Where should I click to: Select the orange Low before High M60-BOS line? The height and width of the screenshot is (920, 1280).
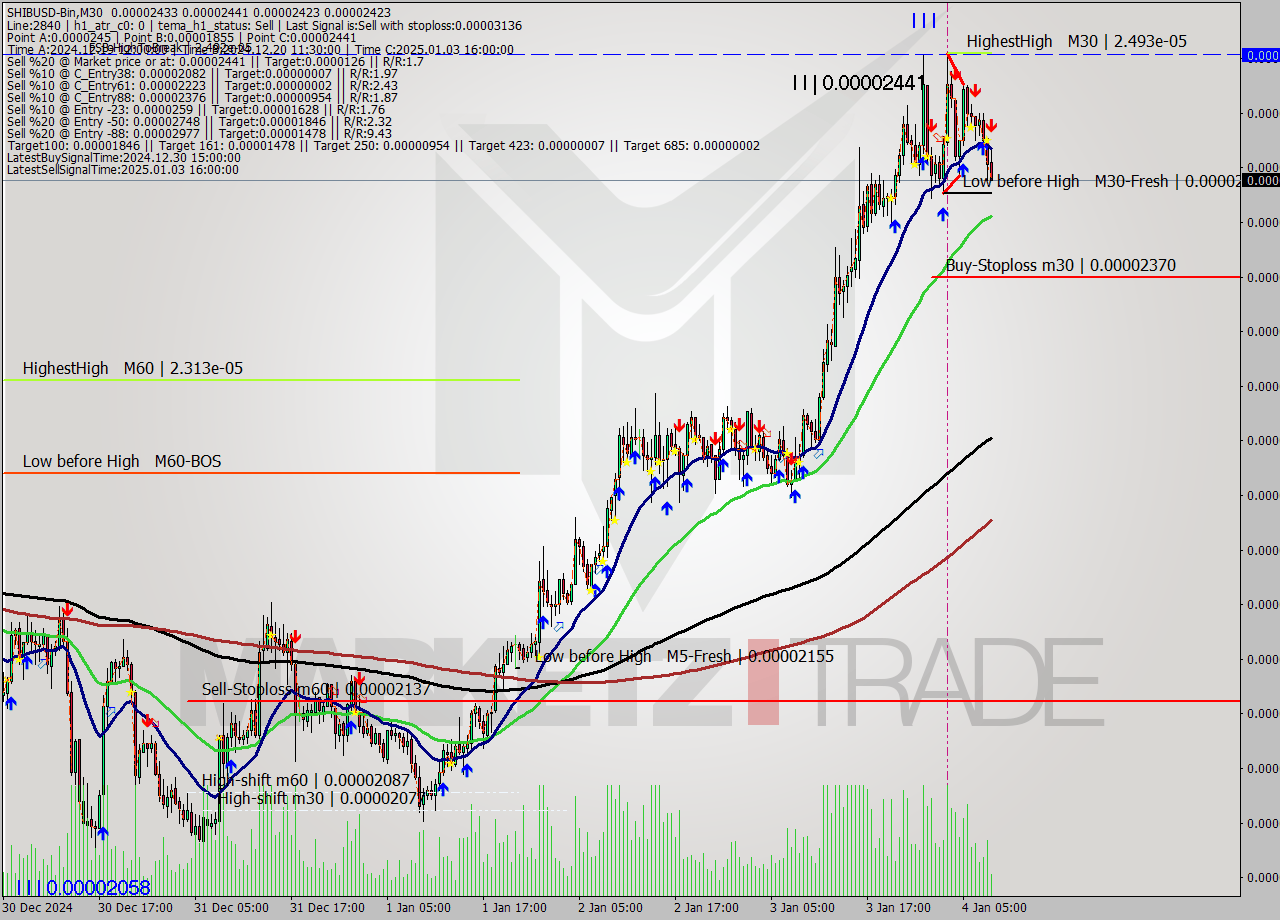pyautogui.click(x=262, y=473)
